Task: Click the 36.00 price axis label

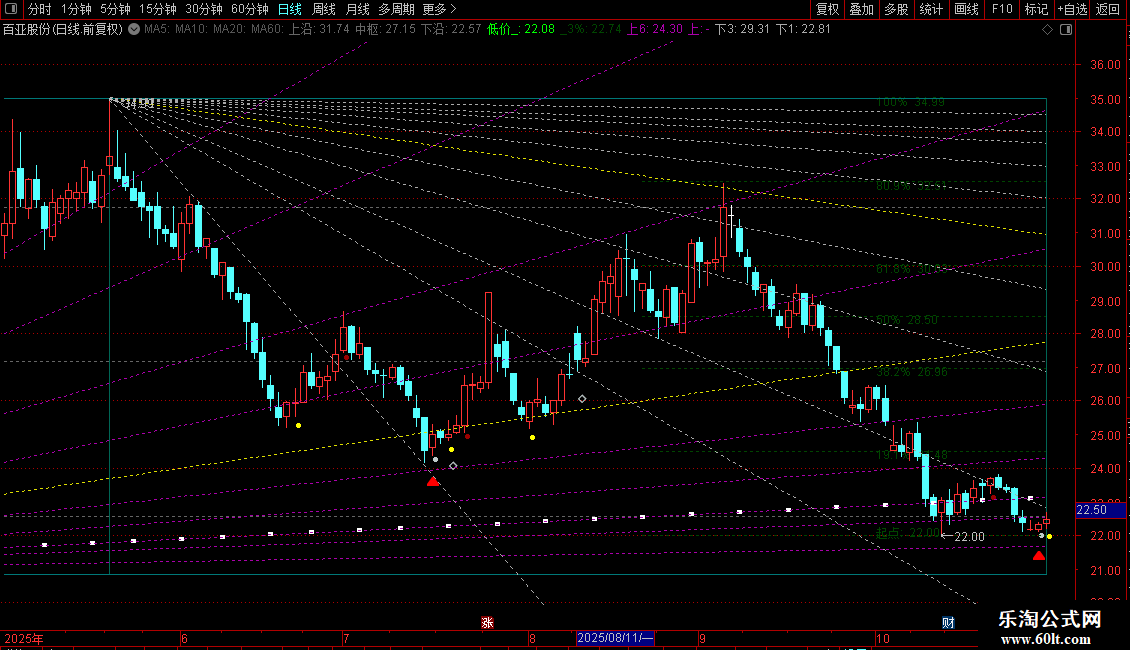Action: pos(1105,65)
